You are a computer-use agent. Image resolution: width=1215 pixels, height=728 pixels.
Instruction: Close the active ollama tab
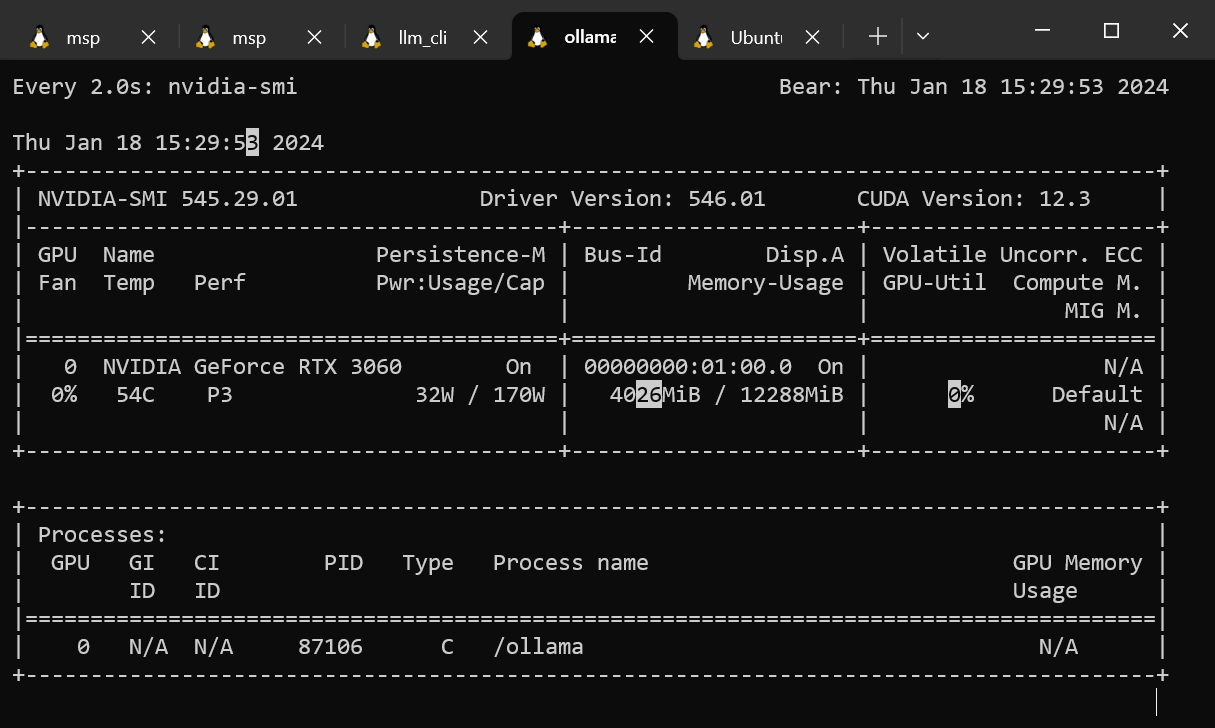[646, 37]
